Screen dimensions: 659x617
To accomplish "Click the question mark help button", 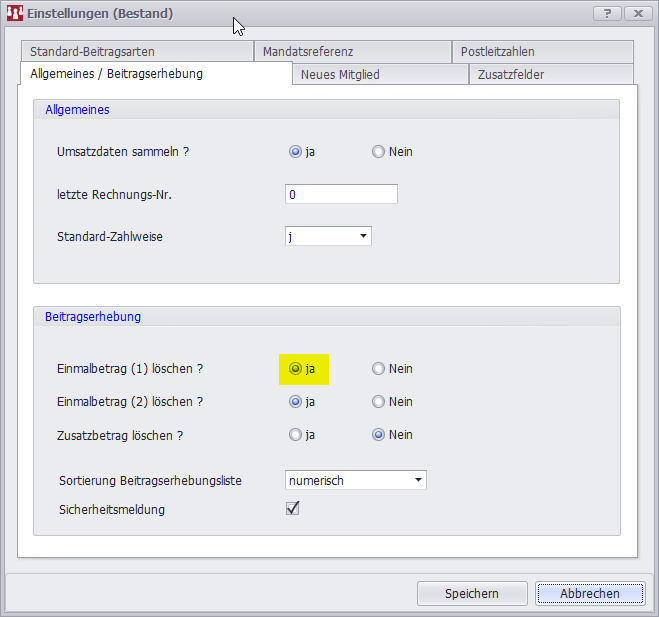I will coord(606,13).
